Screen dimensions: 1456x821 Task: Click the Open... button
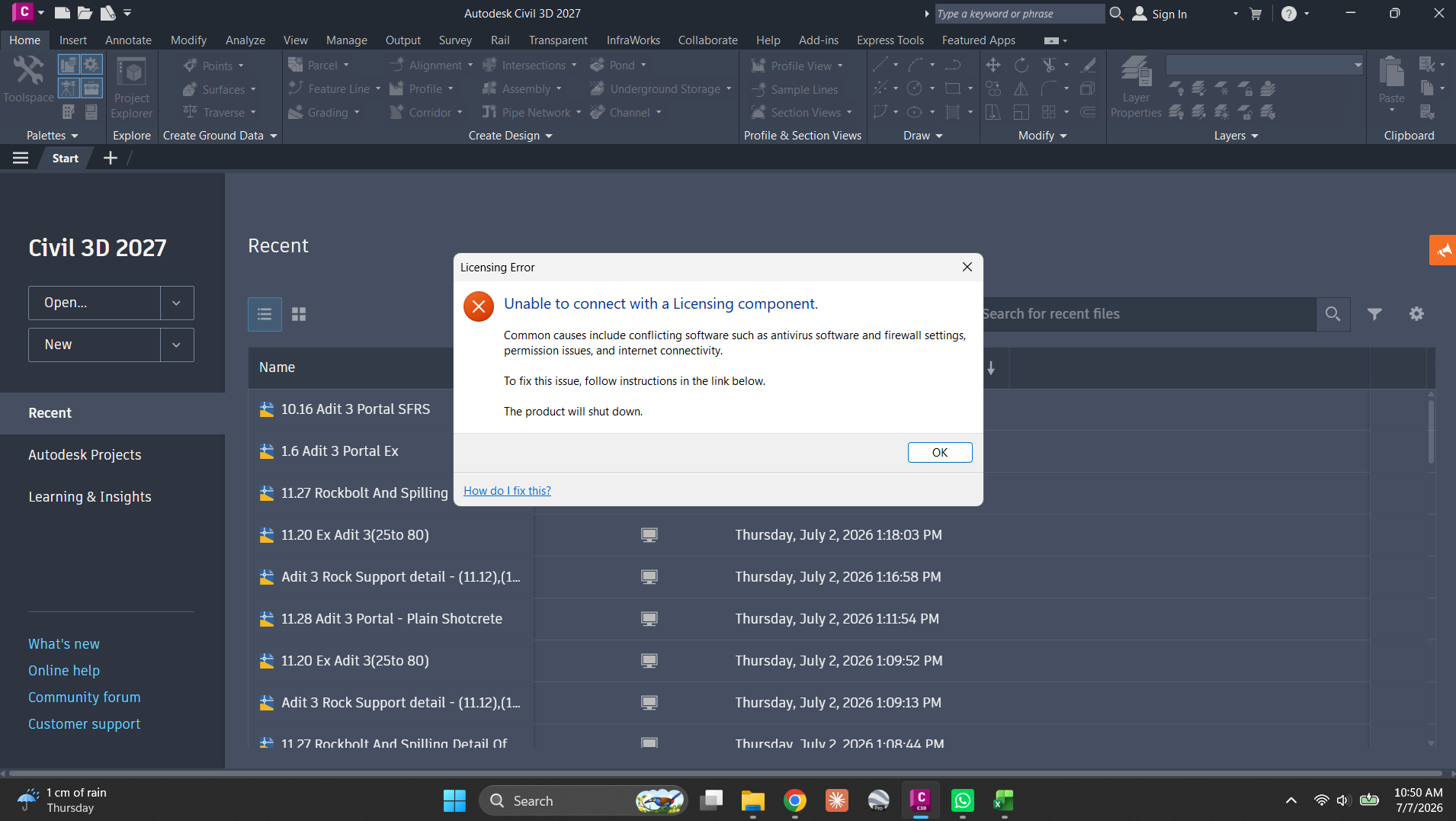[x=95, y=303]
